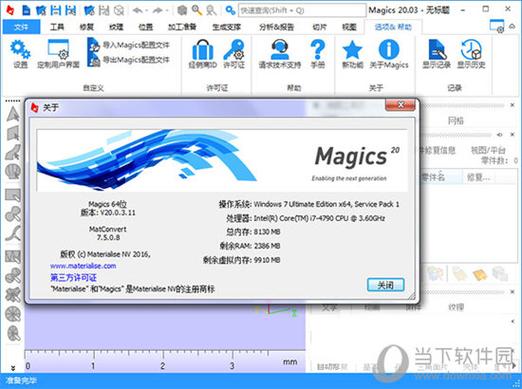Switch to the 加工准备 ribbon tab

[x=182, y=27]
